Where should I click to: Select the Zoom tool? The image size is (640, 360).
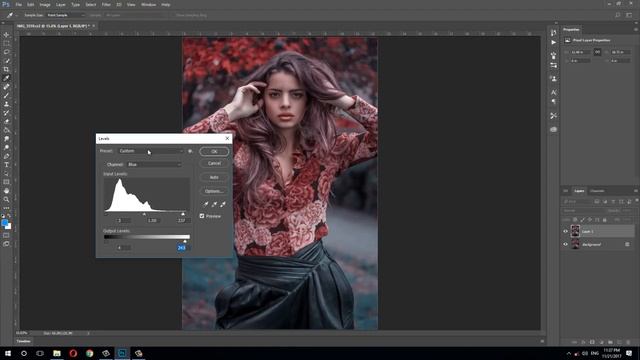pos(6,200)
